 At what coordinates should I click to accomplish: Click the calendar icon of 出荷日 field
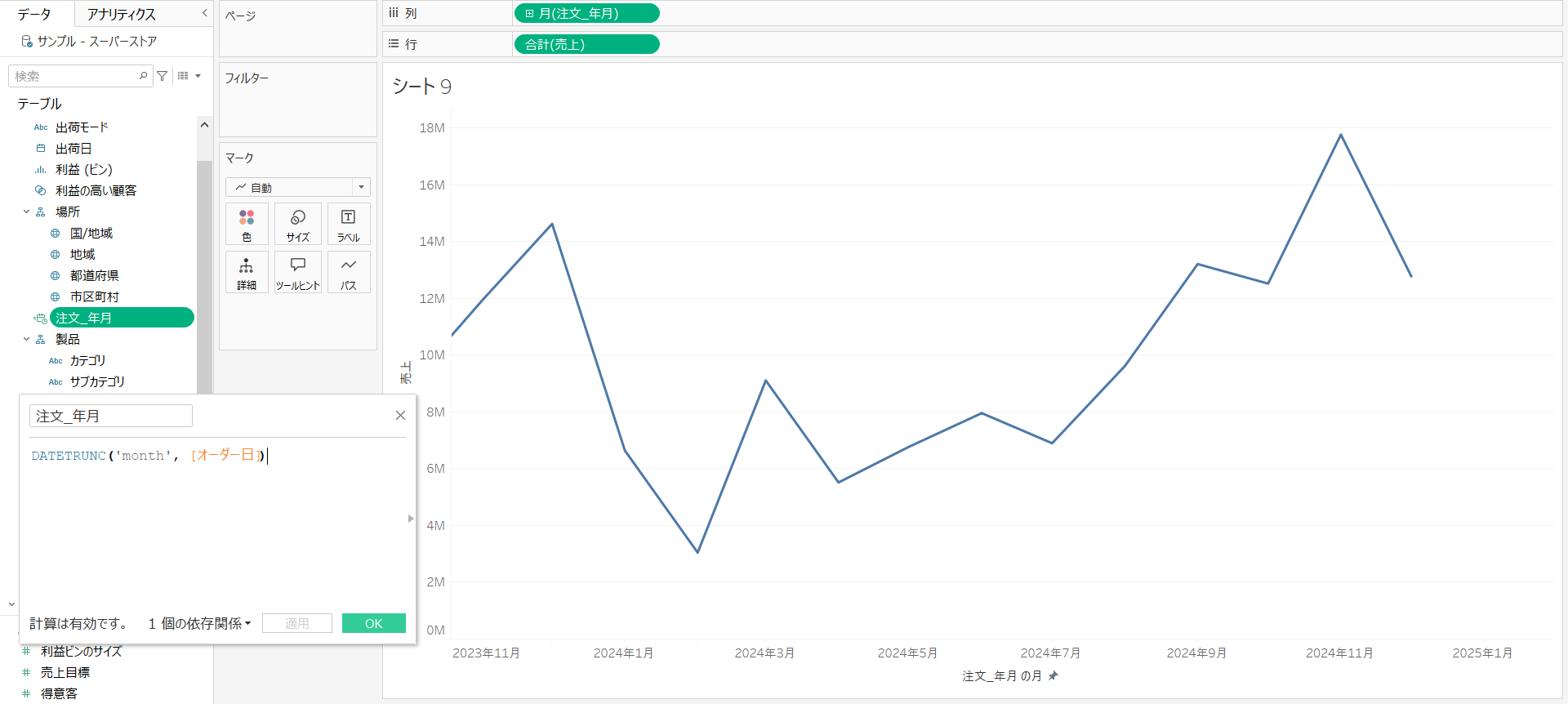pyautogui.click(x=41, y=149)
